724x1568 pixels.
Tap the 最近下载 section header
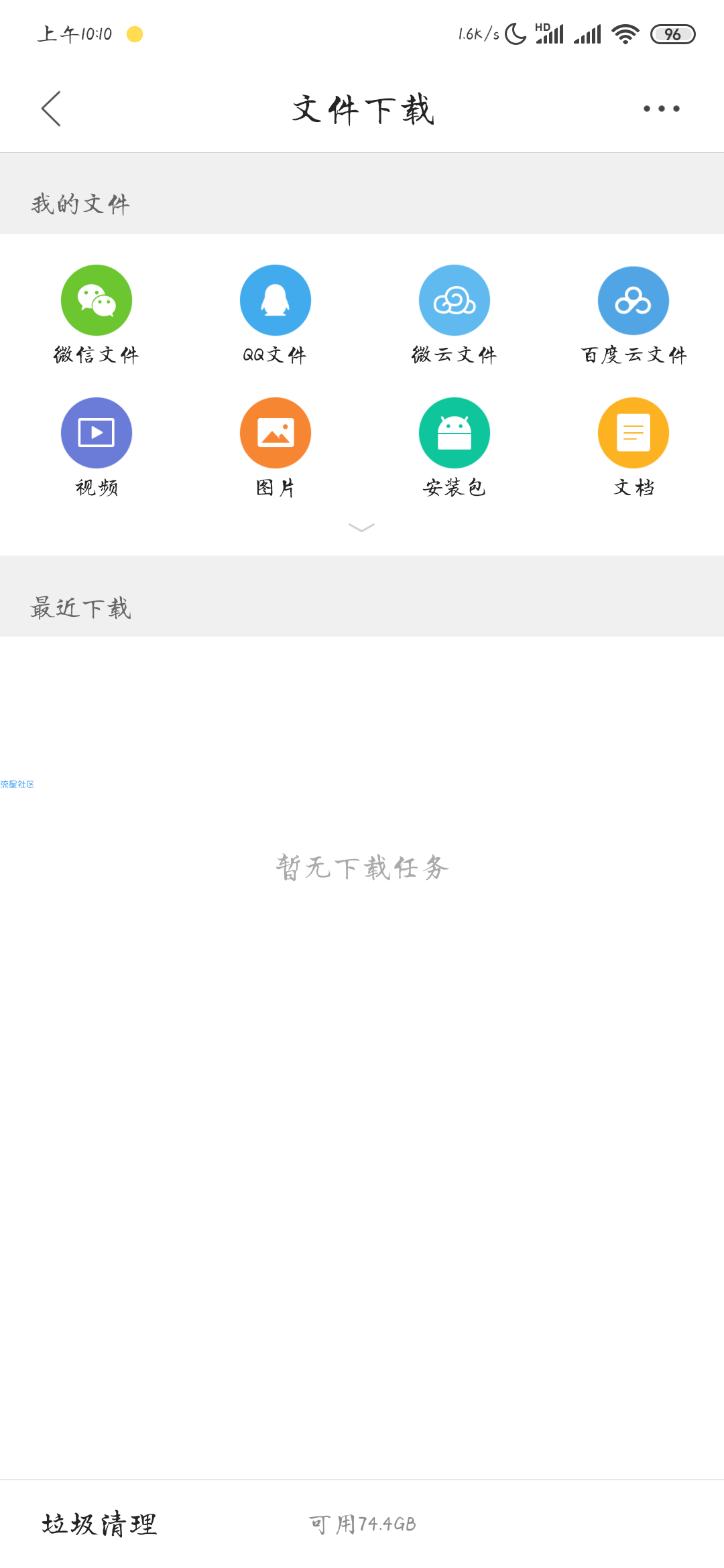point(80,608)
